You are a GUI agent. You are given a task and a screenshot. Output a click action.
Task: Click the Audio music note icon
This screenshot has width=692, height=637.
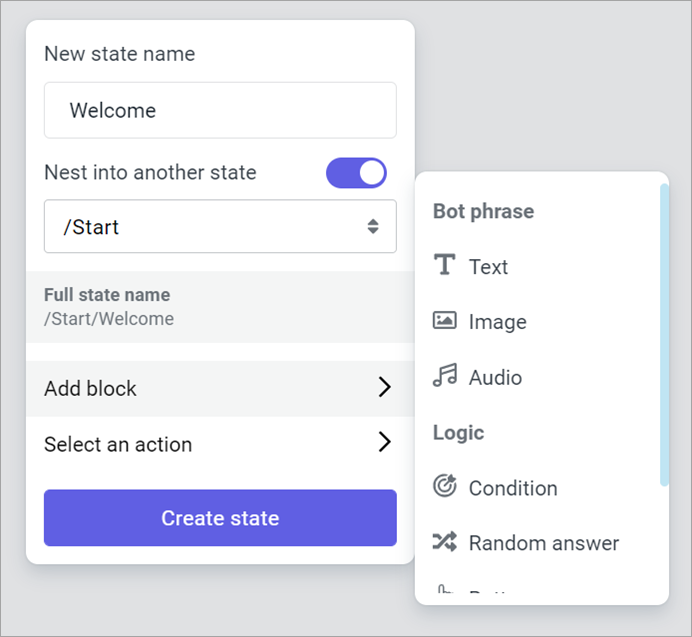pyautogui.click(x=444, y=377)
